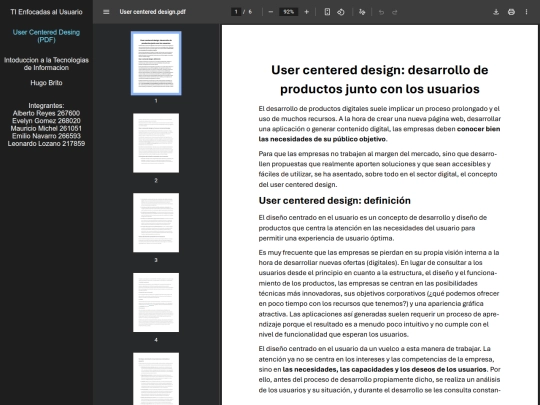Edit the current page number field
This screenshot has width=540, height=405.
236,12
